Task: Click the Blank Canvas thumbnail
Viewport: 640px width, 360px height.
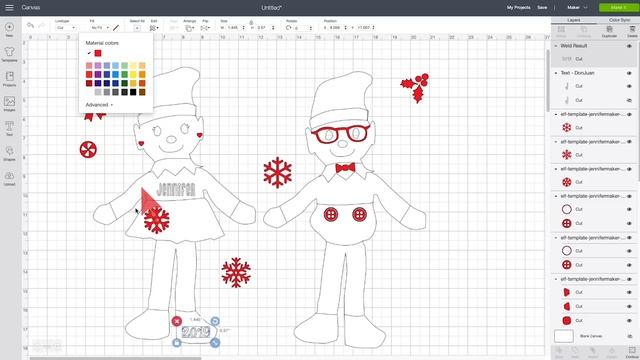Action: tap(564, 336)
